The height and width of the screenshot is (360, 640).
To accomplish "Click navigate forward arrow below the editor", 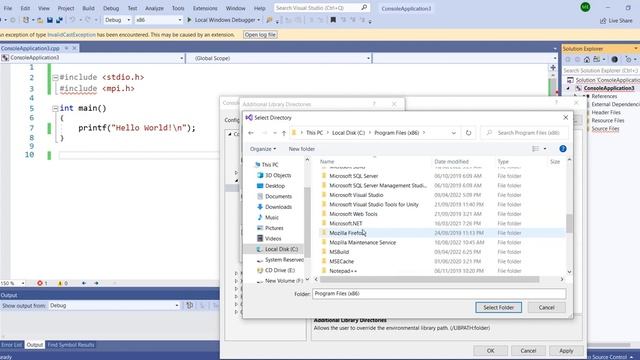I will pos(96,283).
